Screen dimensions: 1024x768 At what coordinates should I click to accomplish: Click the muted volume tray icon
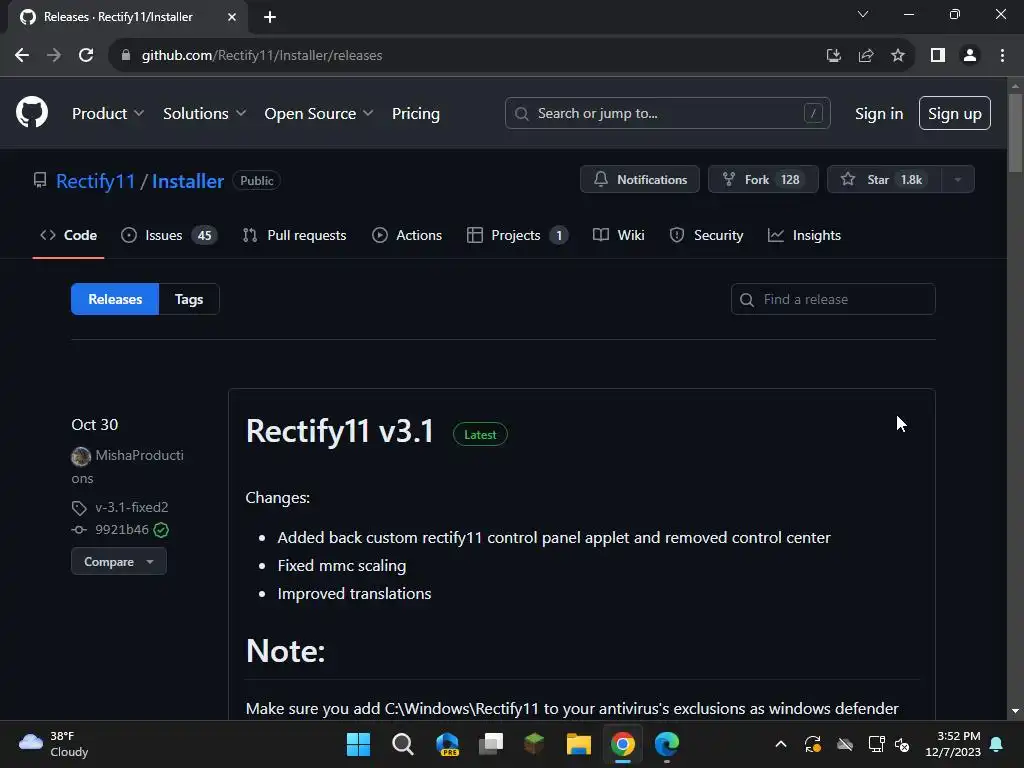pos(902,744)
